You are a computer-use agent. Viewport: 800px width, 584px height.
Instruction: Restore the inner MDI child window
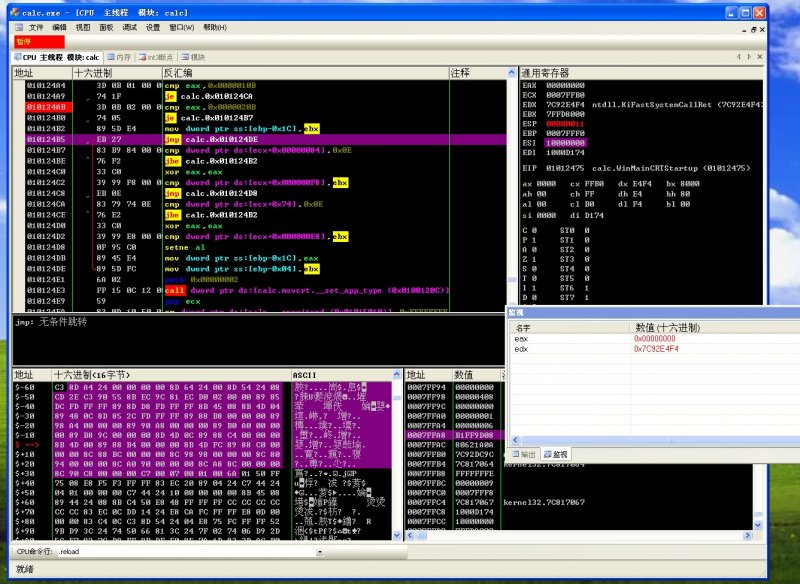tap(754, 30)
